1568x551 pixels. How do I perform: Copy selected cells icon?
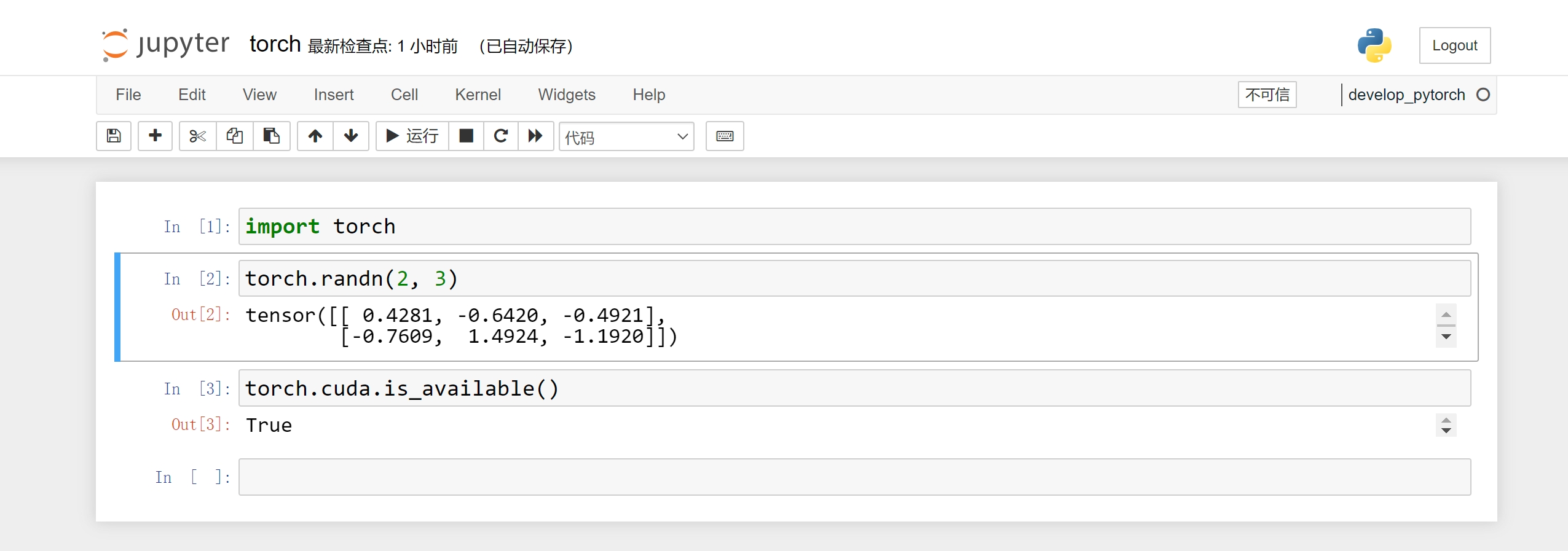coord(234,136)
